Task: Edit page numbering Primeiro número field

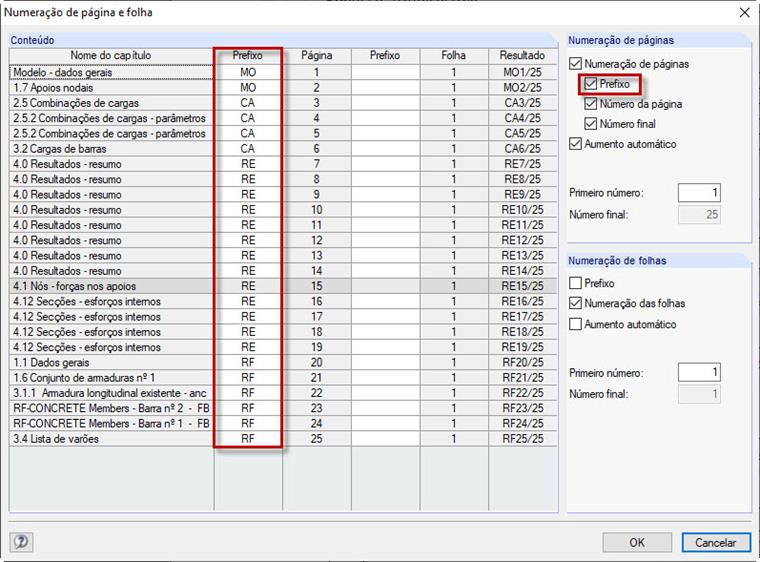Action: 699,193
